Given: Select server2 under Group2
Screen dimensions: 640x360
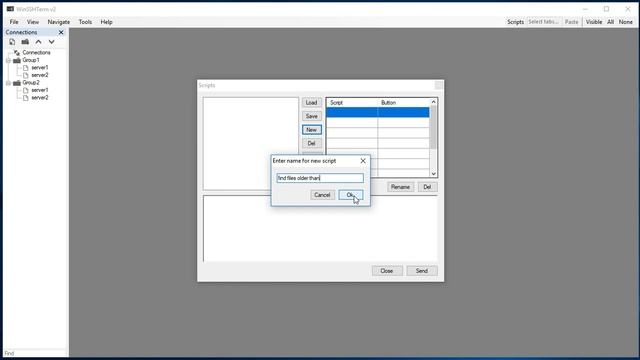Looking at the screenshot, I should pos(40,98).
